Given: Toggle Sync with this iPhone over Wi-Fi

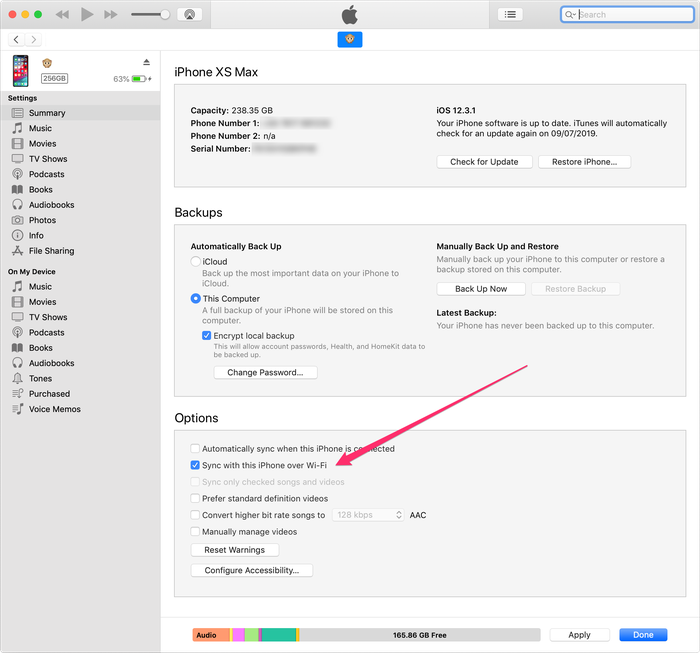Looking at the screenshot, I should (195, 465).
